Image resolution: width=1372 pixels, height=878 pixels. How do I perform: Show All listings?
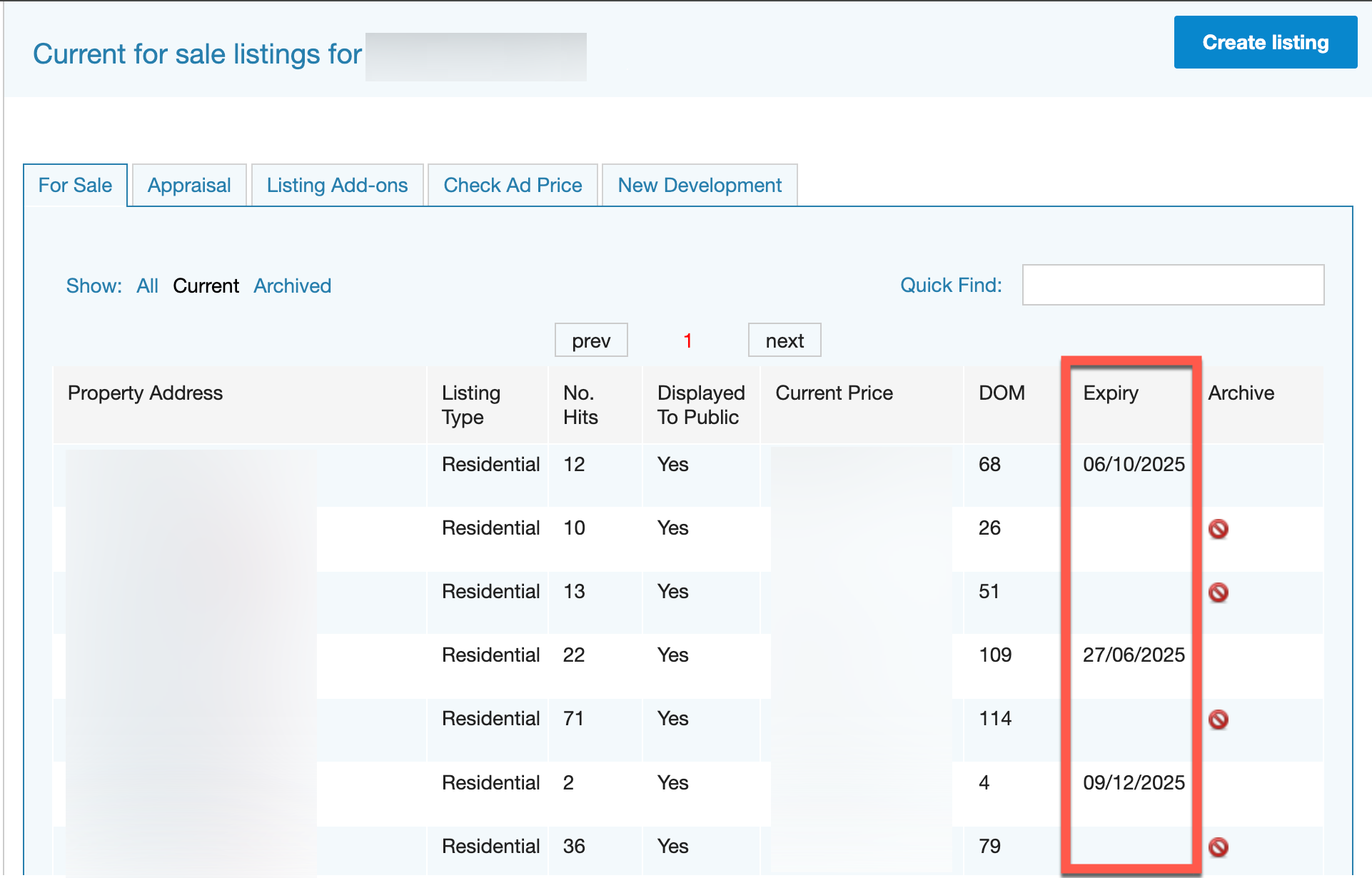(148, 286)
